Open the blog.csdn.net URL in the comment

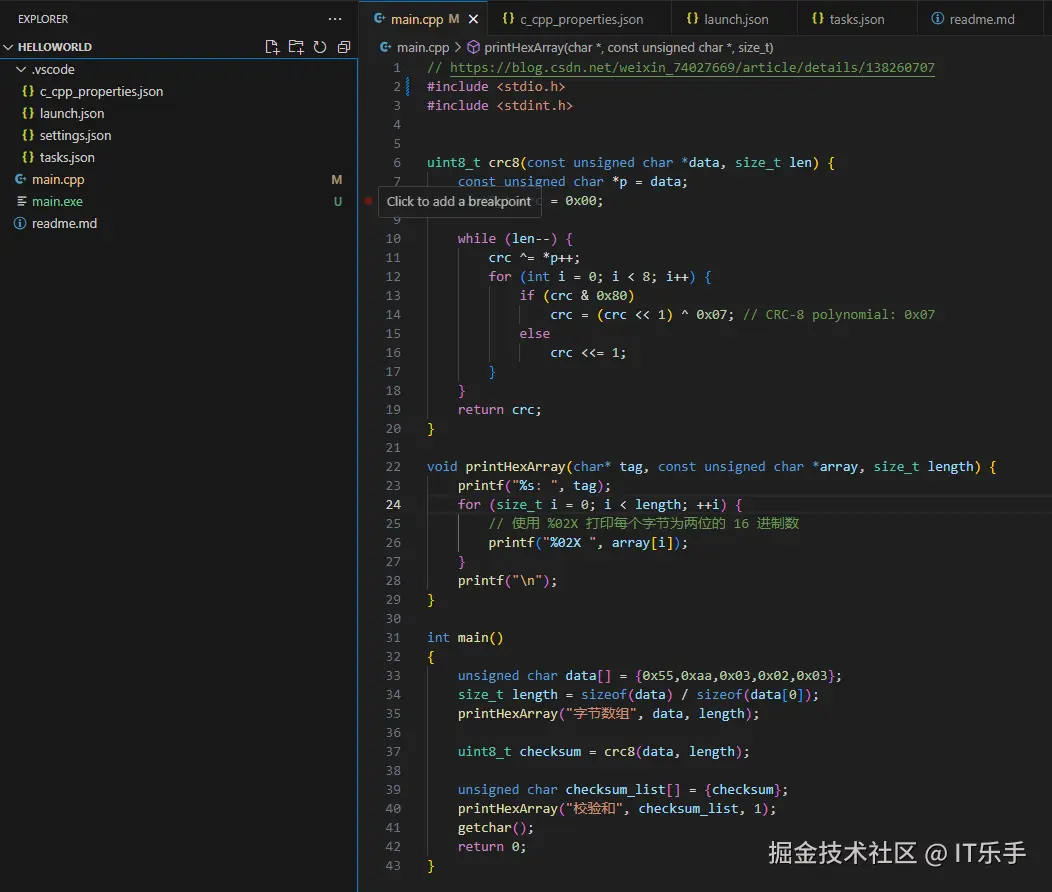(692, 67)
